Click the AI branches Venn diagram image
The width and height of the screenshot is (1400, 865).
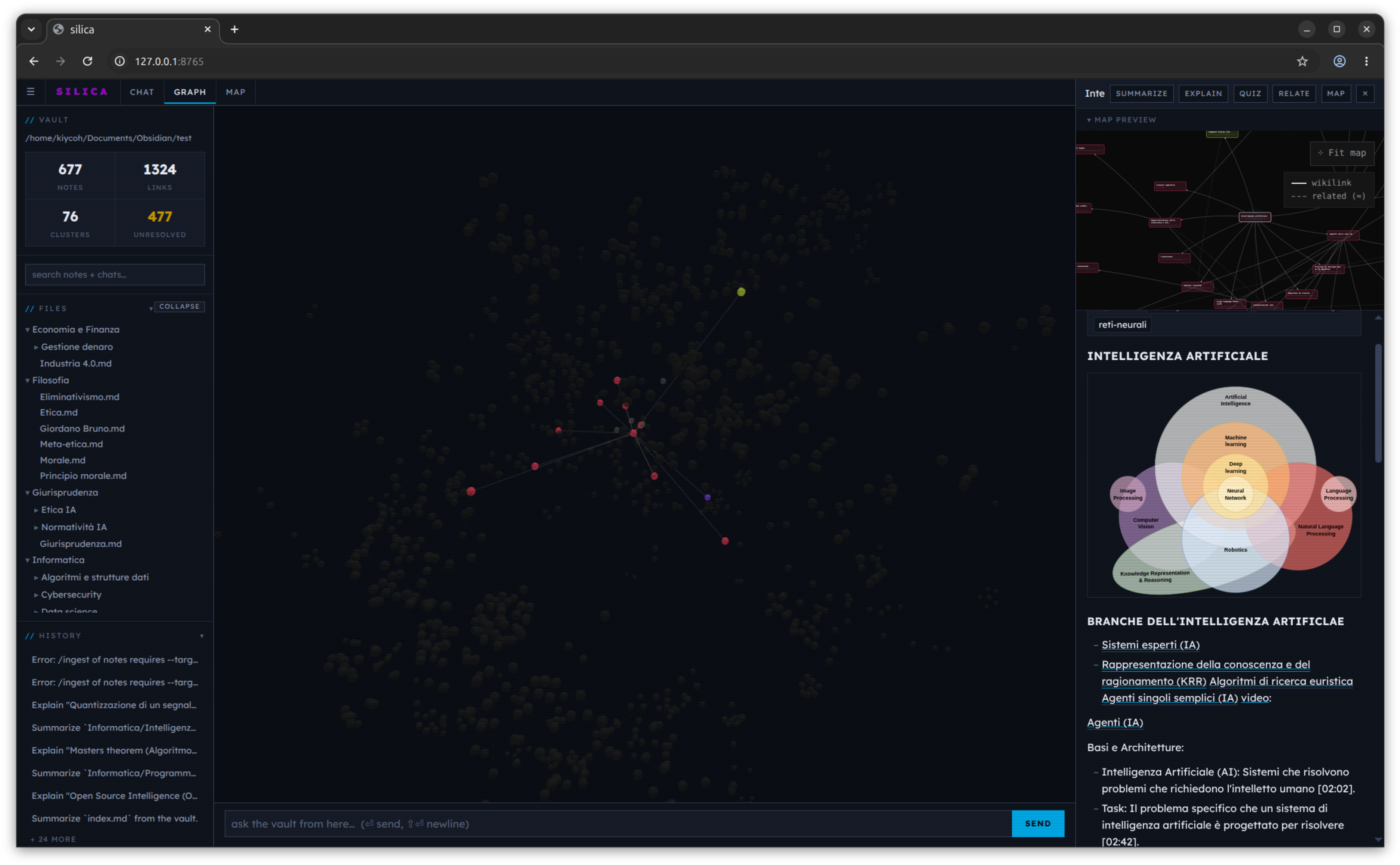[1224, 485]
